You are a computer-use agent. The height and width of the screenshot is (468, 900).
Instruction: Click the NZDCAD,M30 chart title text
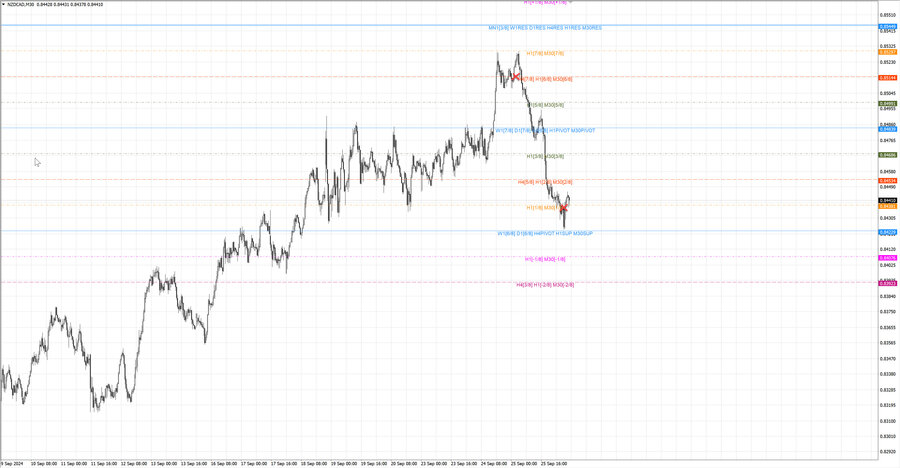(20, 4)
